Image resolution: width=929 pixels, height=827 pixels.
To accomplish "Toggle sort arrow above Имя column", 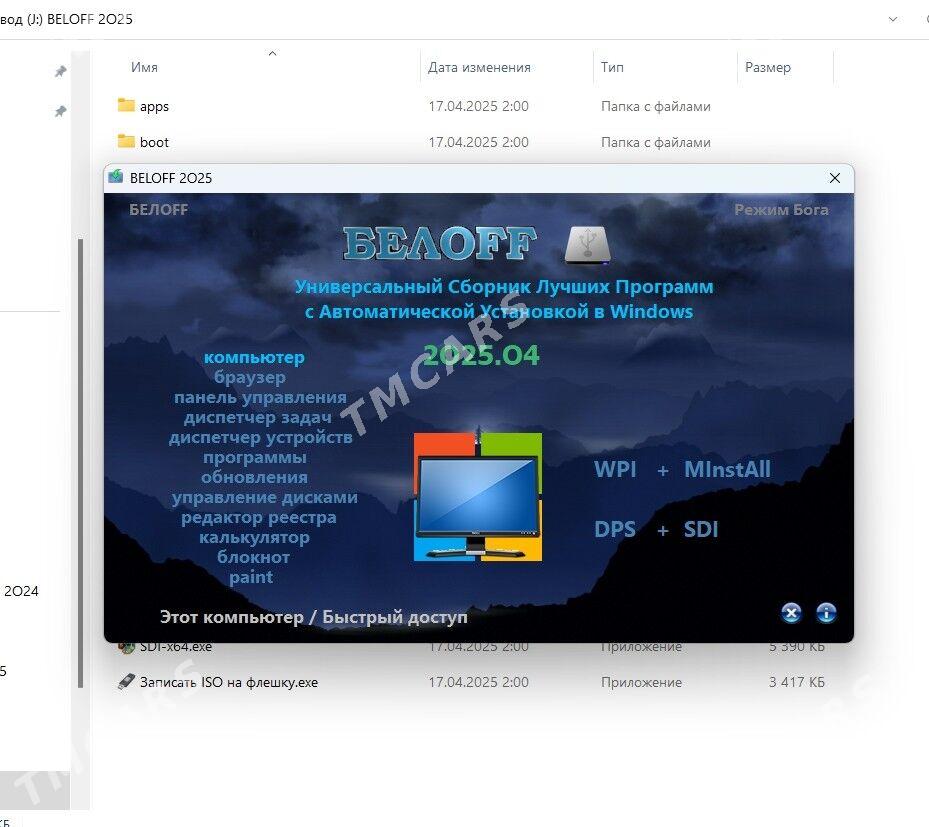I will click(x=273, y=53).
